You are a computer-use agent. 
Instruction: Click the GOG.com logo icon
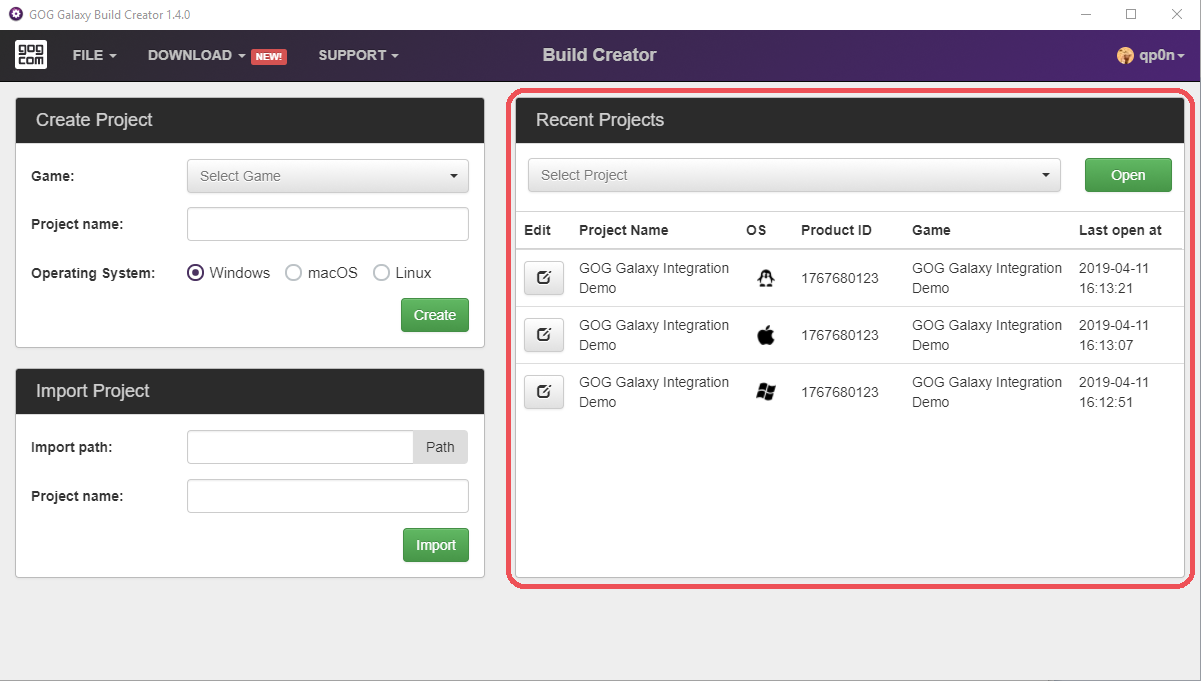point(31,54)
